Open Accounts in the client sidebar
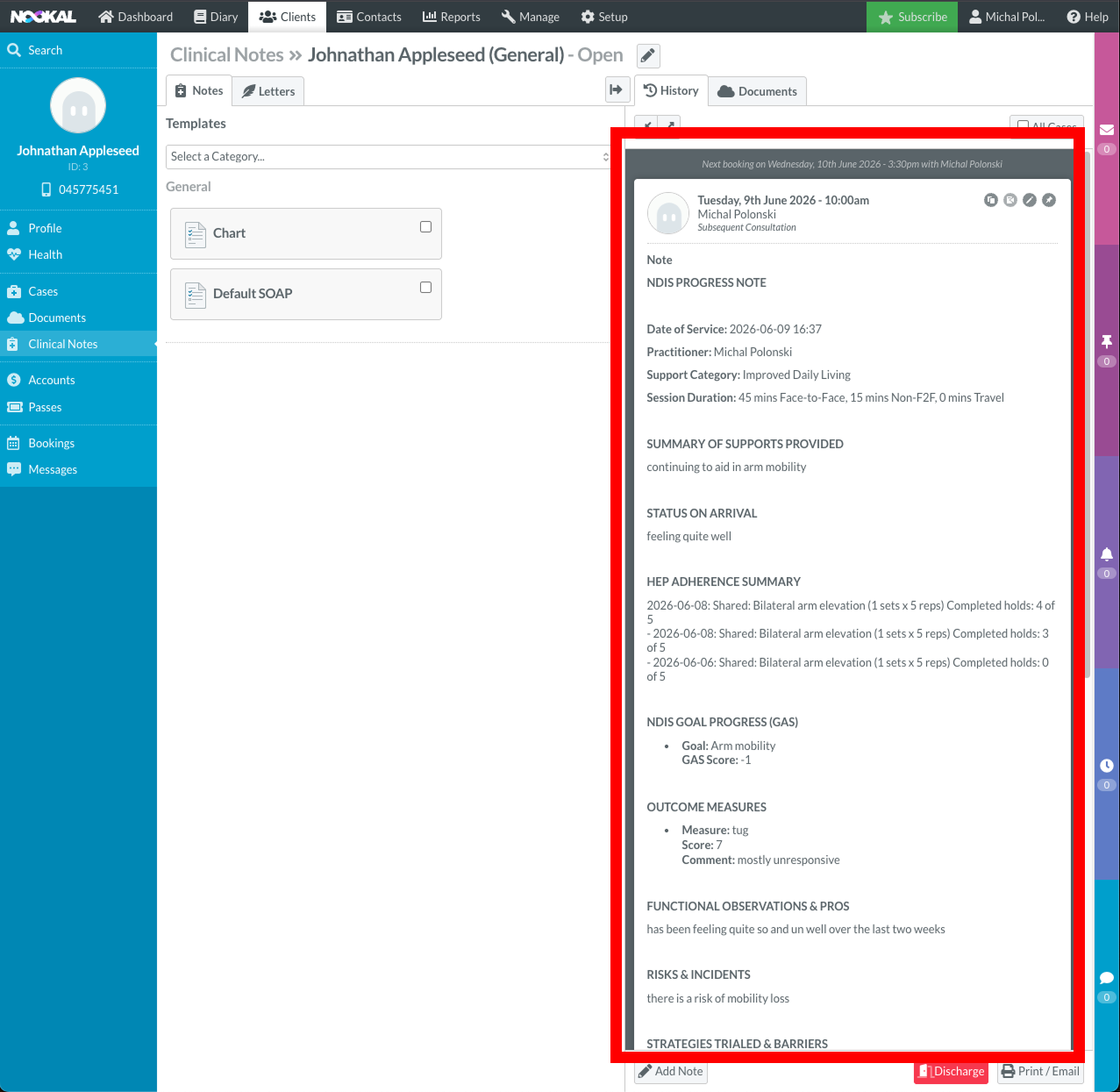The image size is (1120, 1092). click(x=78, y=380)
